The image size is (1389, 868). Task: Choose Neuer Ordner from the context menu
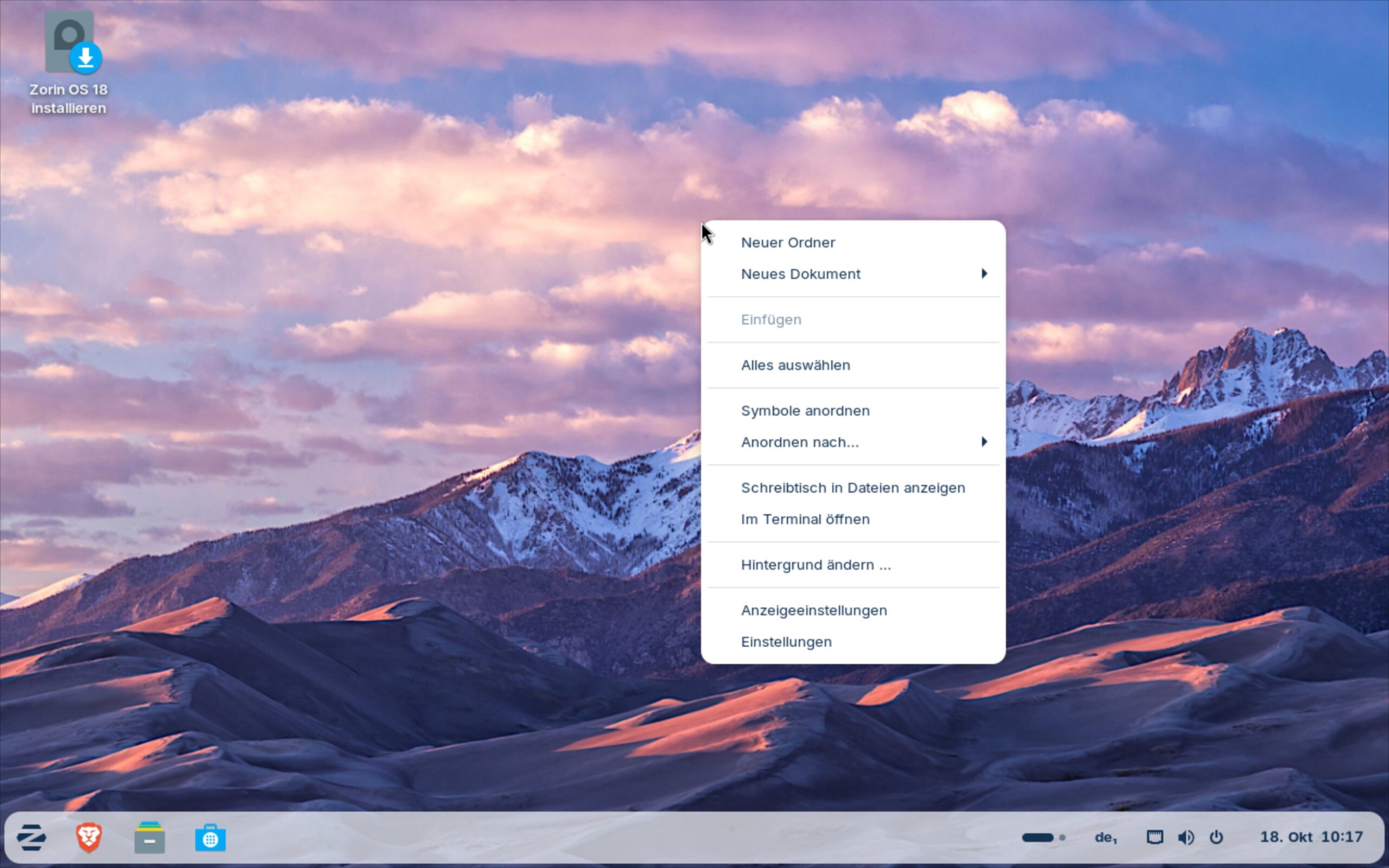click(788, 242)
